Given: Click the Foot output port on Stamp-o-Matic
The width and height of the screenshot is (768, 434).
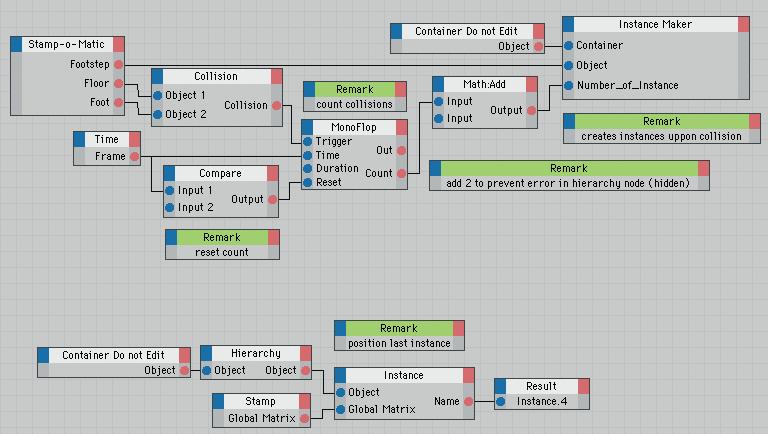Looking at the screenshot, I should [119, 102].
